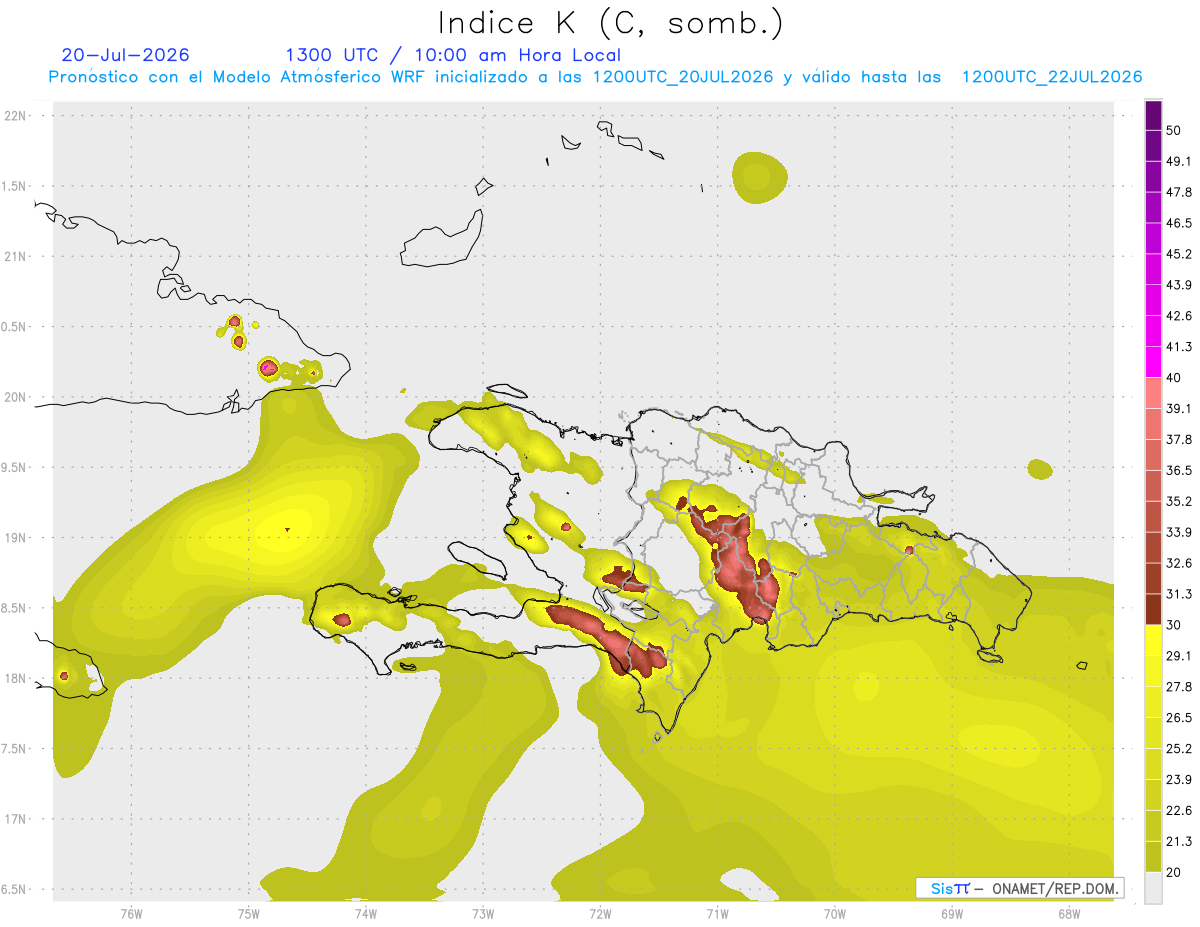The height and width of the screenshot is (927, 1200).
Task: Click the "29.1" colorbar value label
Action: tap(1179, 656)
